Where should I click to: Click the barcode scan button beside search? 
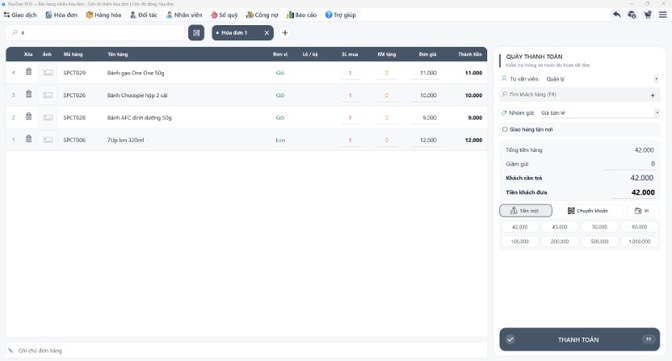[x=196, y=33]
